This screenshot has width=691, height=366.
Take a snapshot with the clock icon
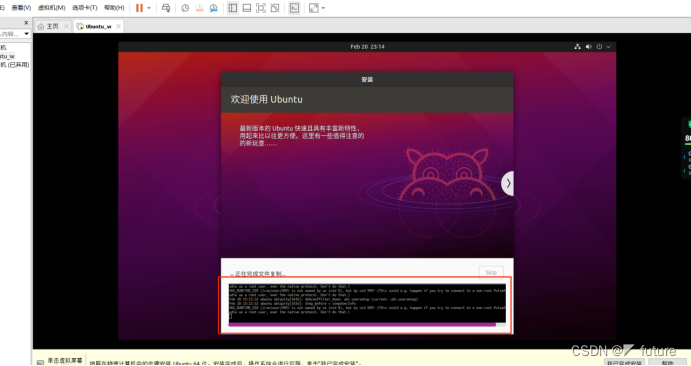(x=185, y=8)
